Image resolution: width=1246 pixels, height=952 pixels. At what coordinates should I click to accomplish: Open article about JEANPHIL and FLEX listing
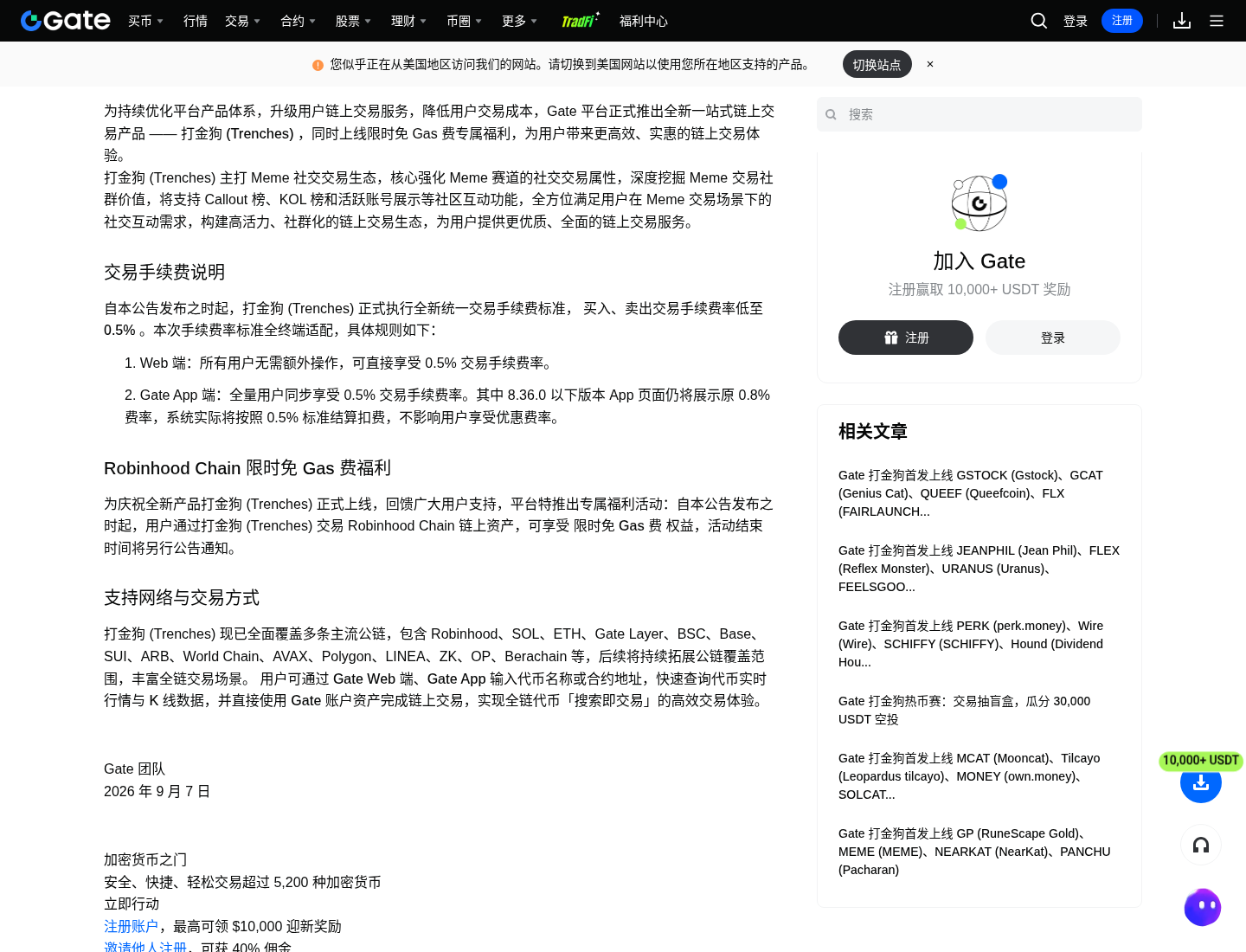(979, 569)
